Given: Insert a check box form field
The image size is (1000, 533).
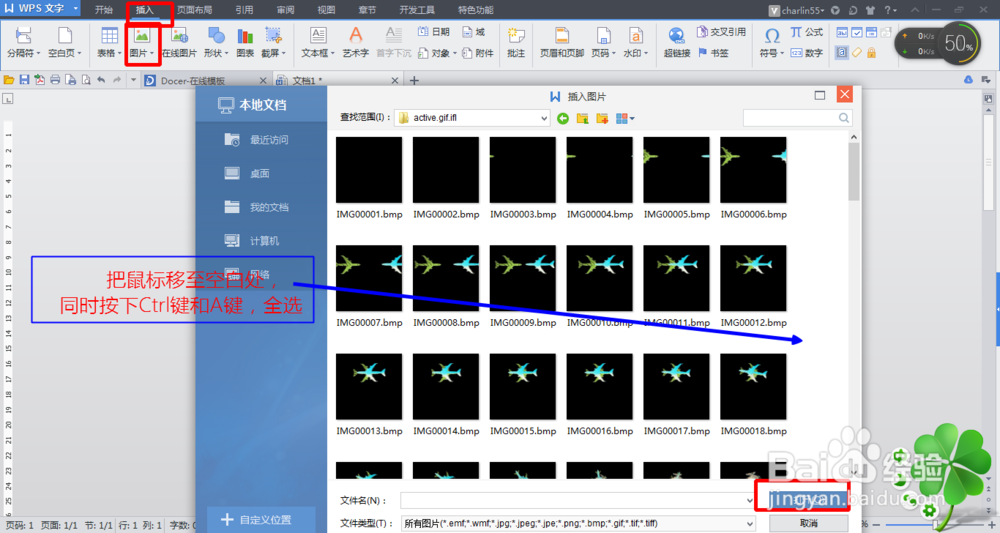Looking at the screenshot, I should (x=857, y=33).
